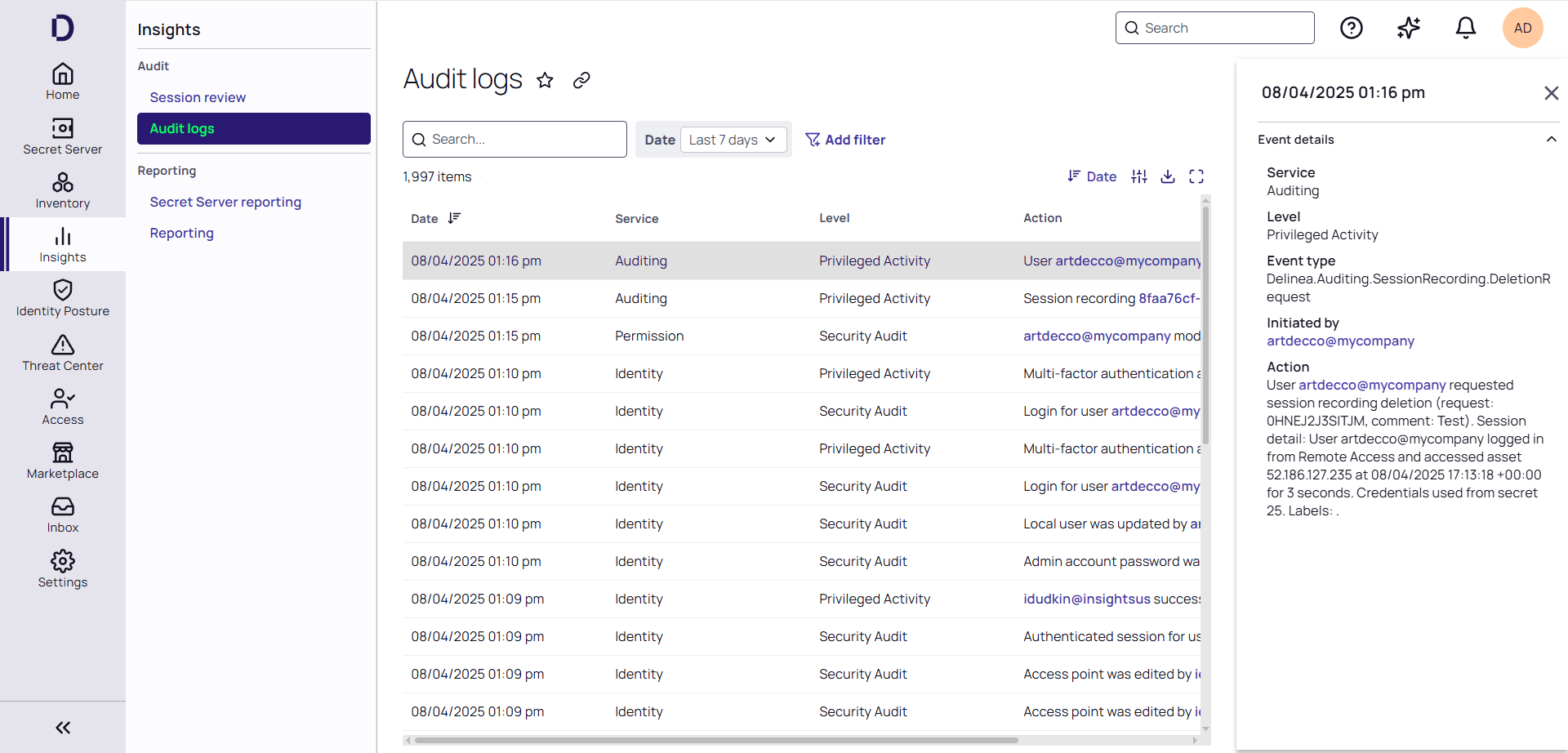The width and height of the screenshot is (1568, 753).
Task: Favorite Audit logs with the star icon
Action: click(545, 80)
